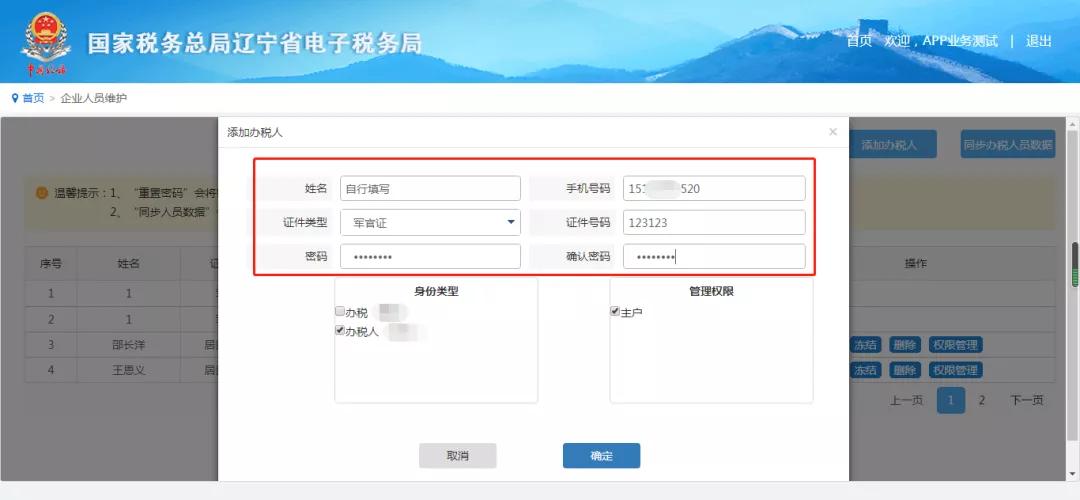Open the 证件类型 dropdown showing 军官证

click(430, 222)
